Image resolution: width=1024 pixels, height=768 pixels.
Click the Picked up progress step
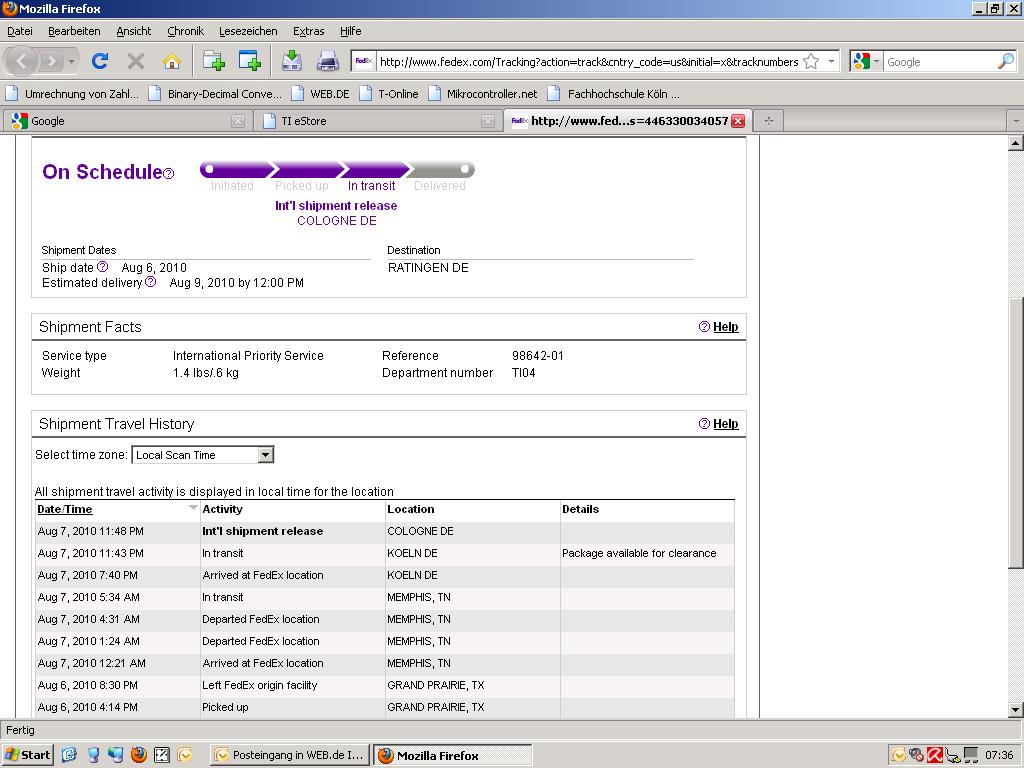click(x=302, y=185)
